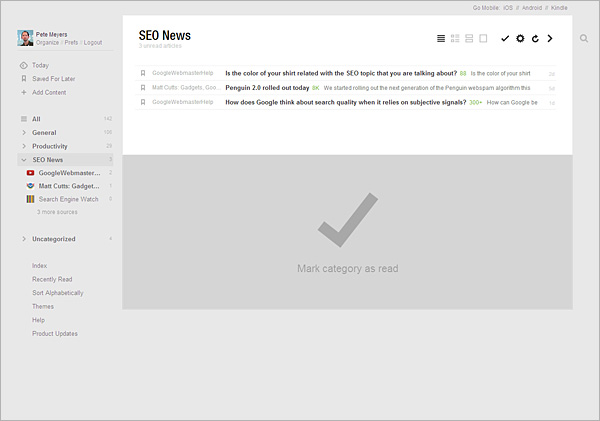Image resolution: width=600 pixels, height=421 pixels.
Task: Open the Today section
Action: pos(41,65)
